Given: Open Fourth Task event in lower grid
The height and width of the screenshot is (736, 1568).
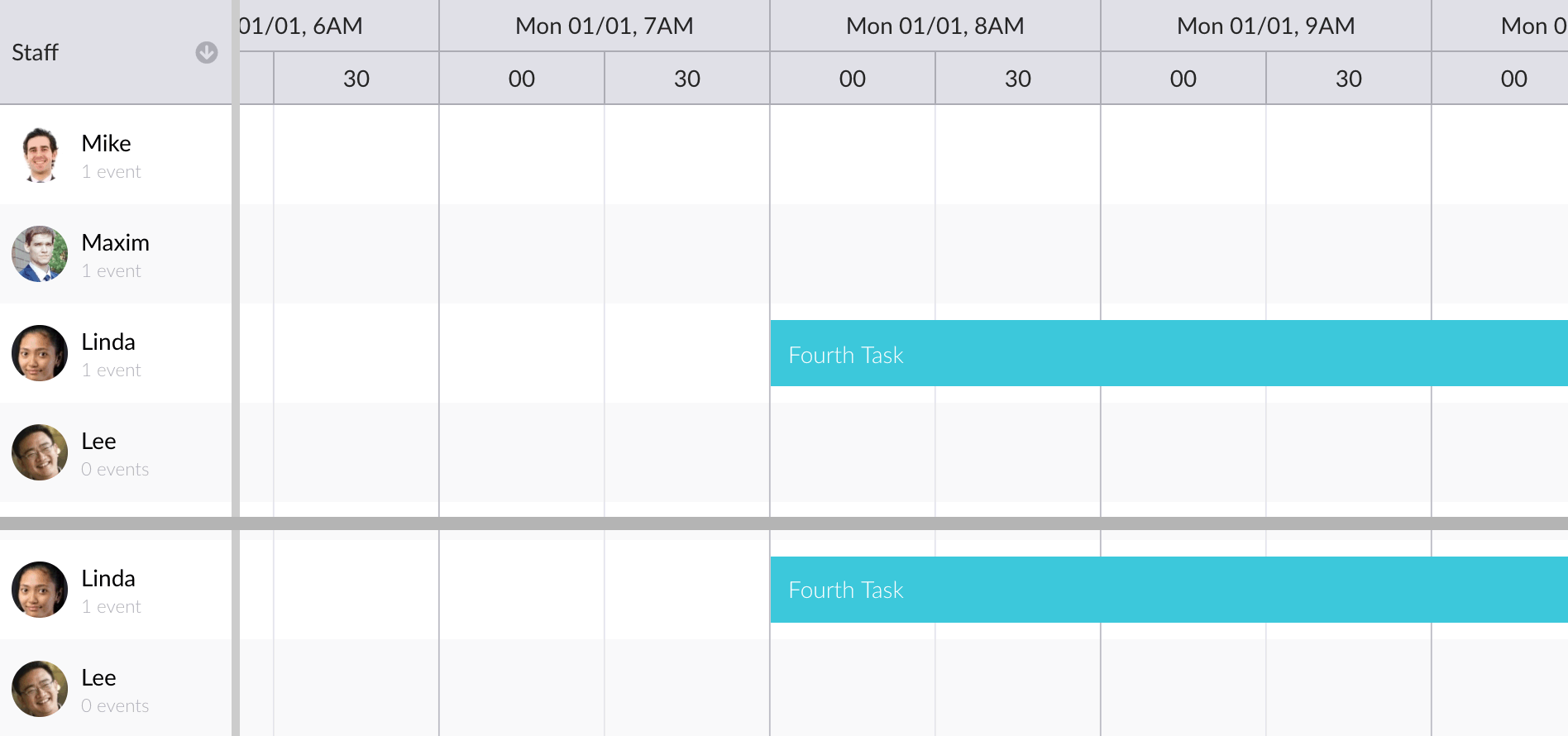Looking at the screenshot, I should tap(1169, 590).
